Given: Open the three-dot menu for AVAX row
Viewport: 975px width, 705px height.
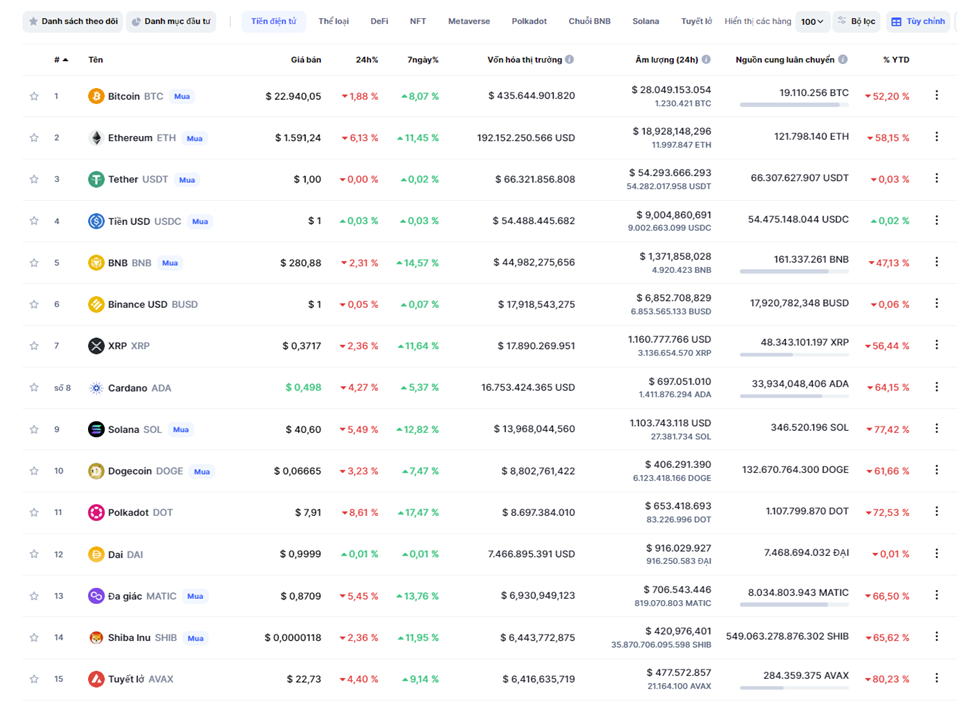Looking at the screenshot, I should [x=936, y=678].
